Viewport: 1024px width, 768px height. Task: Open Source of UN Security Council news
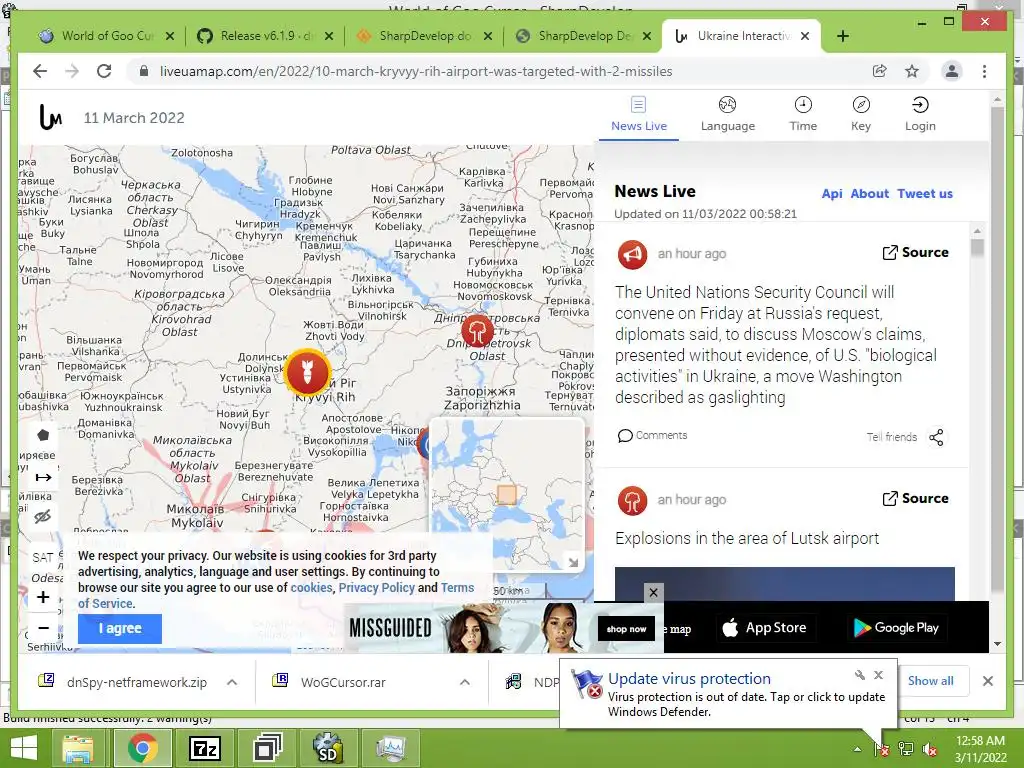[x=915, y=252]
